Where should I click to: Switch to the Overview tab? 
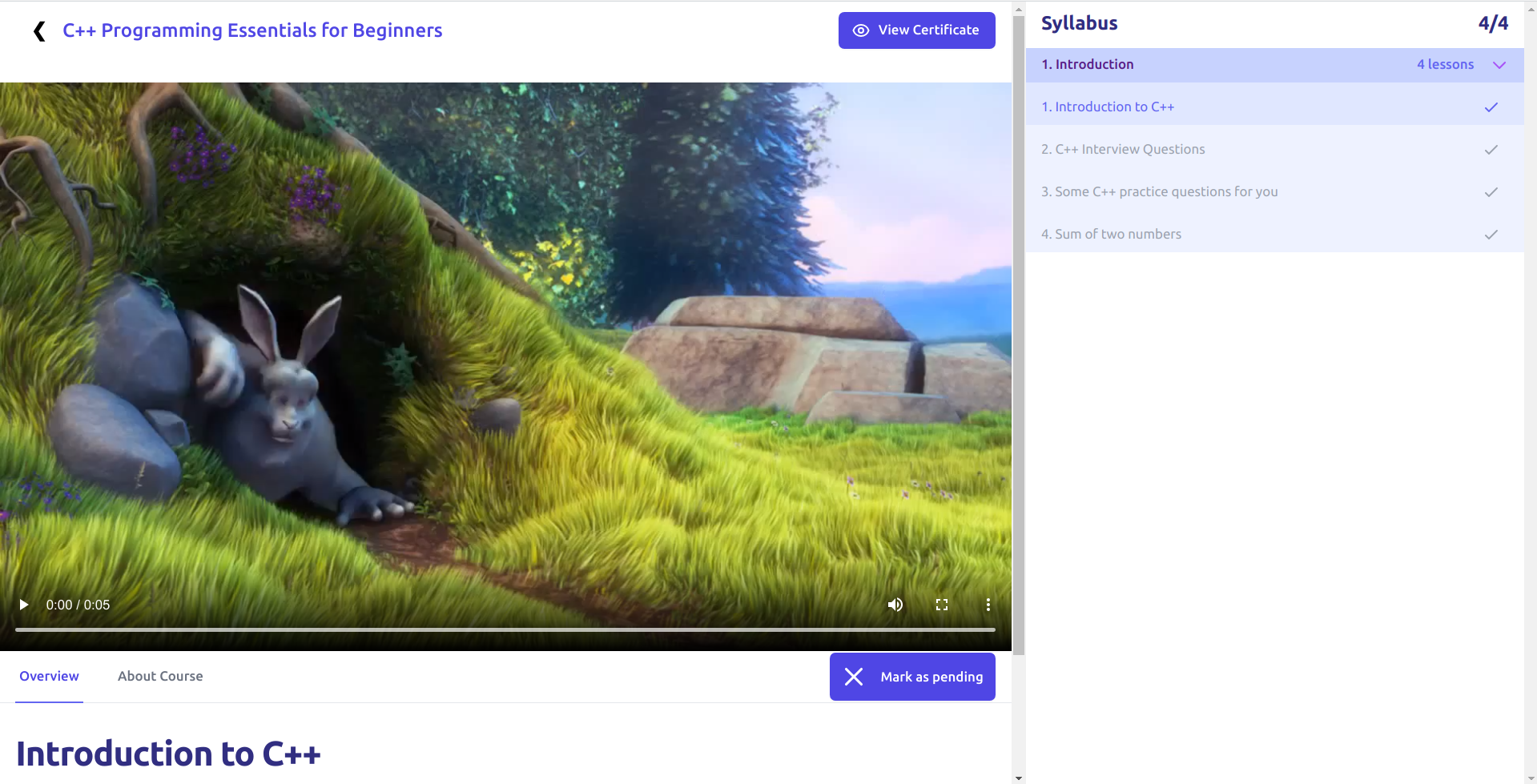[49, 677]
